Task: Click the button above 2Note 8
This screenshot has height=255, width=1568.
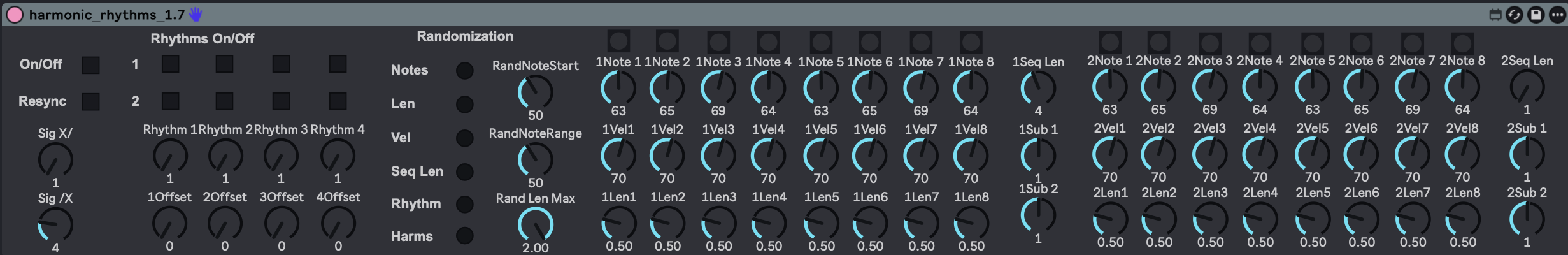Action: (x=1462, y=43)
